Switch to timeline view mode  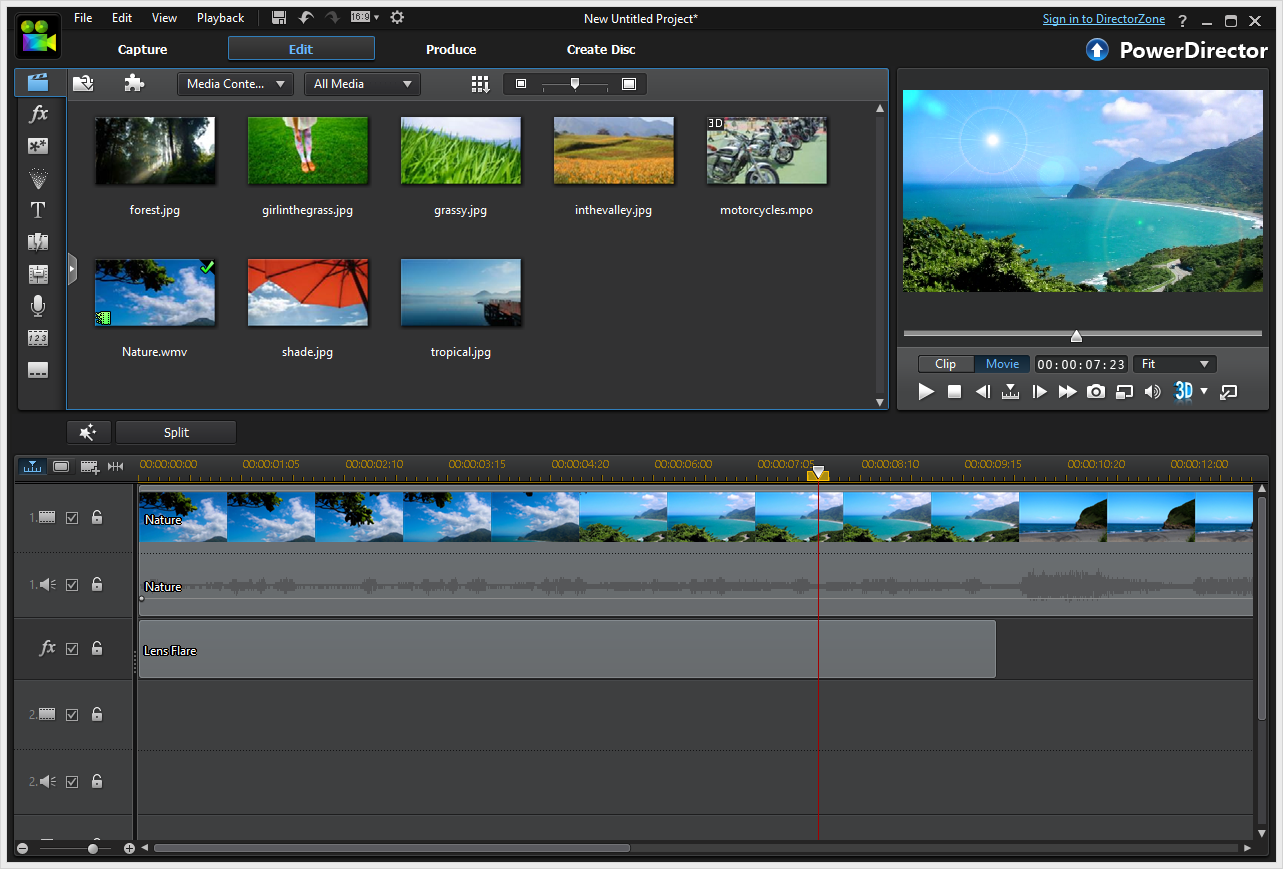point(33,466)
